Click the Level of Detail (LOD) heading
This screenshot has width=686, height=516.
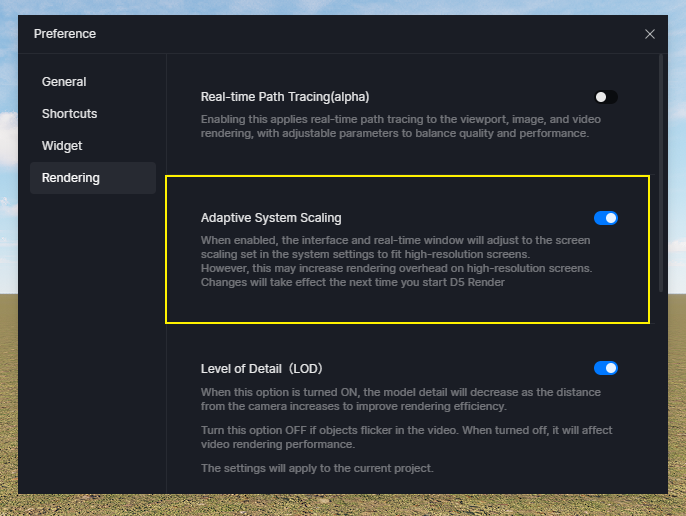click(x=261, y=368)
